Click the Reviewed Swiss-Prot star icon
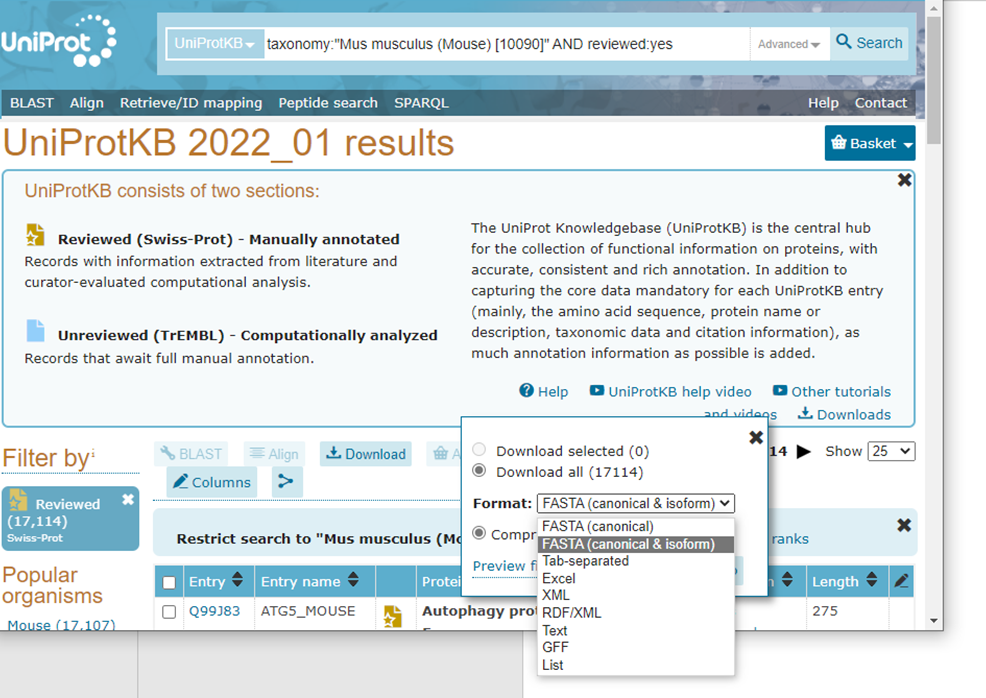 pyautogui.click(x=35, y=235)
